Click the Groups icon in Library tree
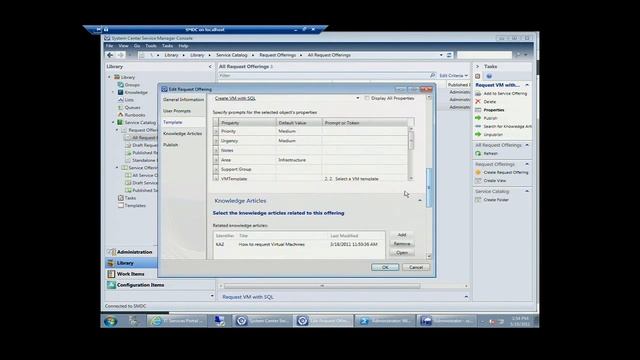This screenshot has height=360, width=640. click(x=121, y=84)
